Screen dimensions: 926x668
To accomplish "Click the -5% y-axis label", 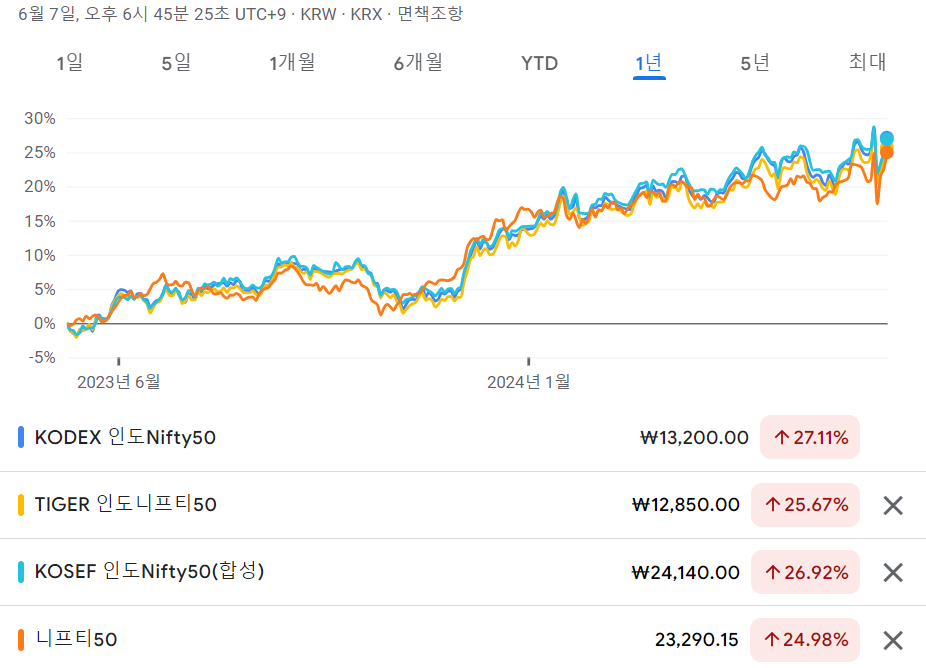I will point(41,357).
